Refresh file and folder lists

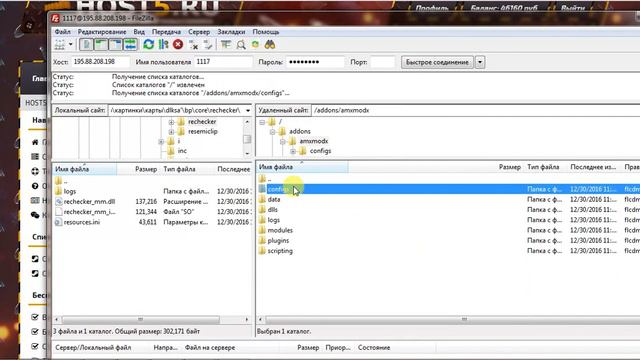[x=149, y=44]
